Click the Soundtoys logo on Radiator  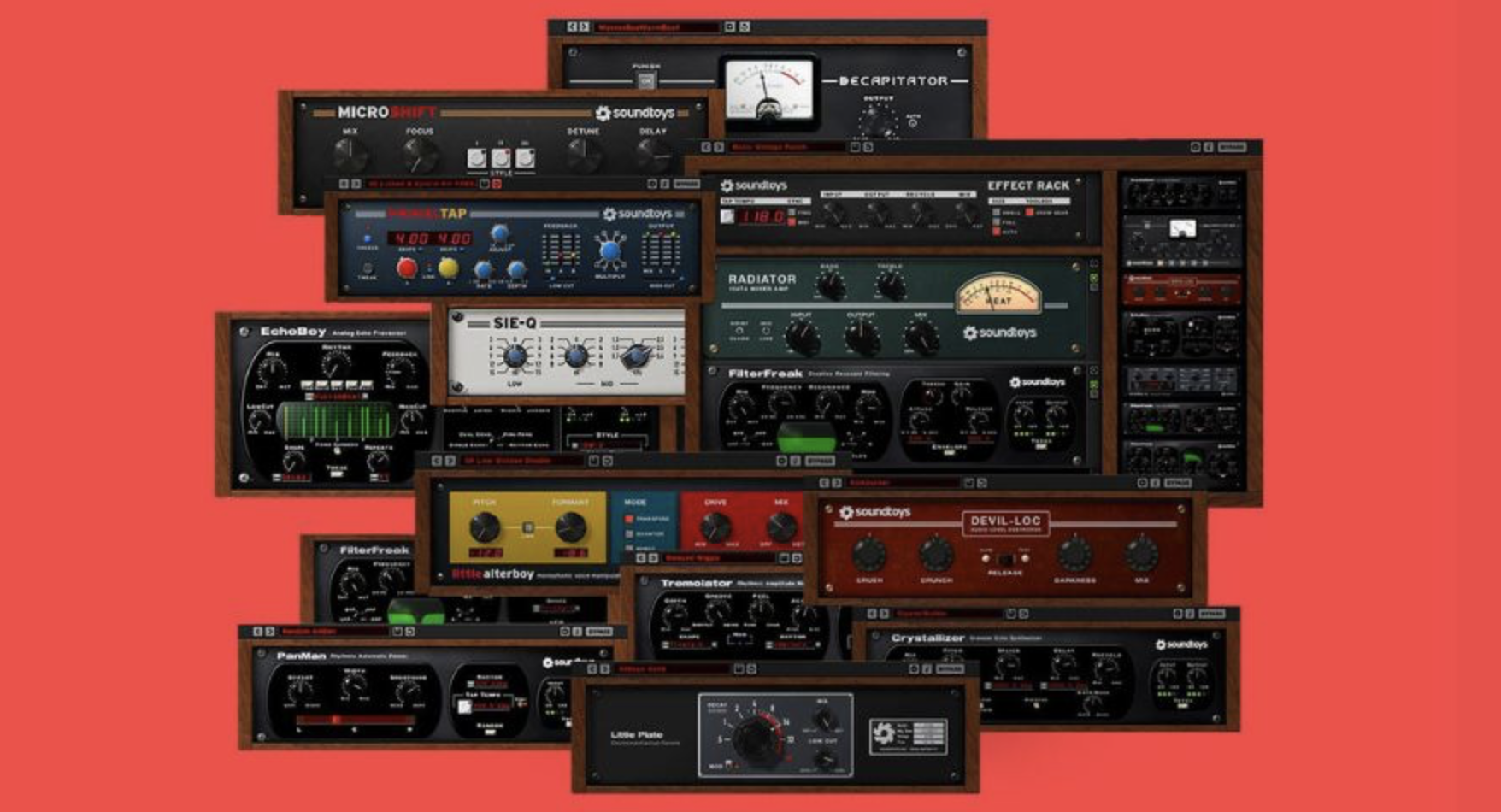[x=999, y=332]
